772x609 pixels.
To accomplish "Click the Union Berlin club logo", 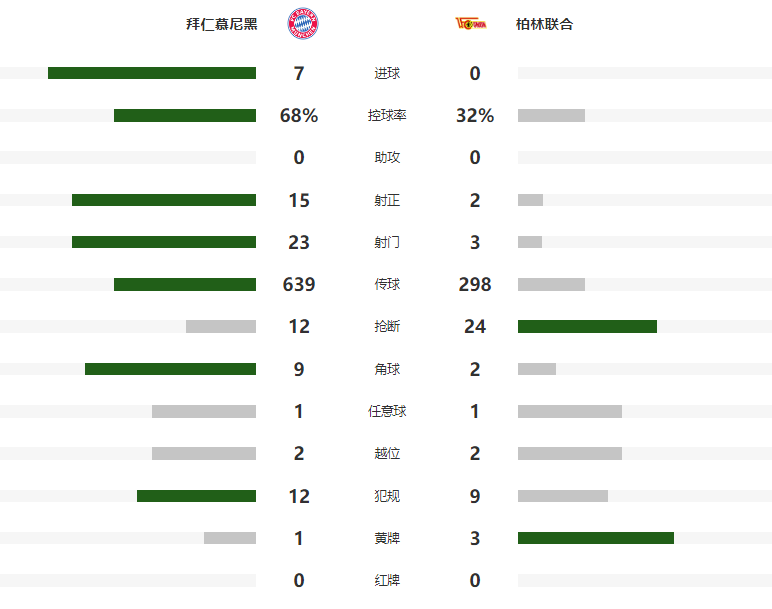I will coord(471,24).
